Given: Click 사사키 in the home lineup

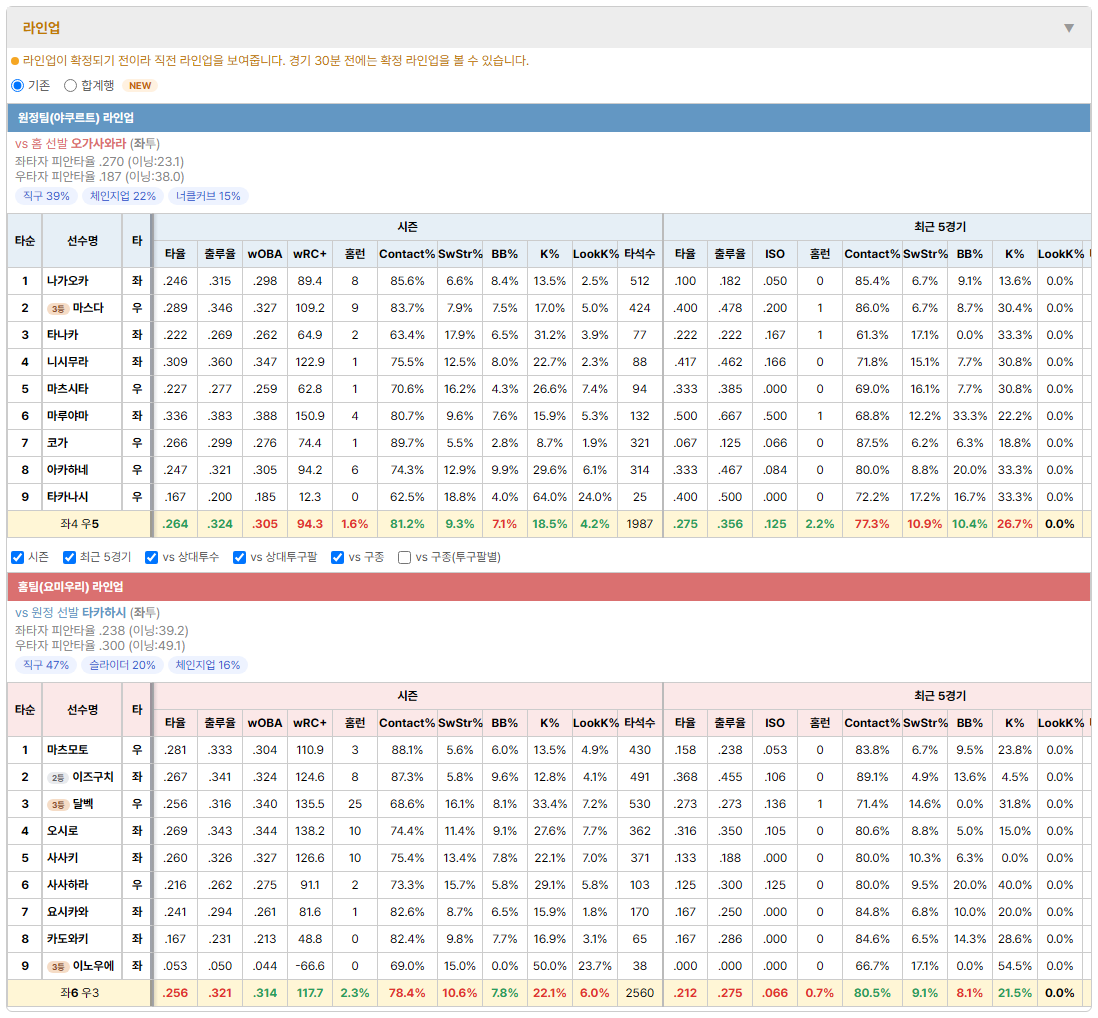Looking at the screenshot, I should tap(63, 858).
